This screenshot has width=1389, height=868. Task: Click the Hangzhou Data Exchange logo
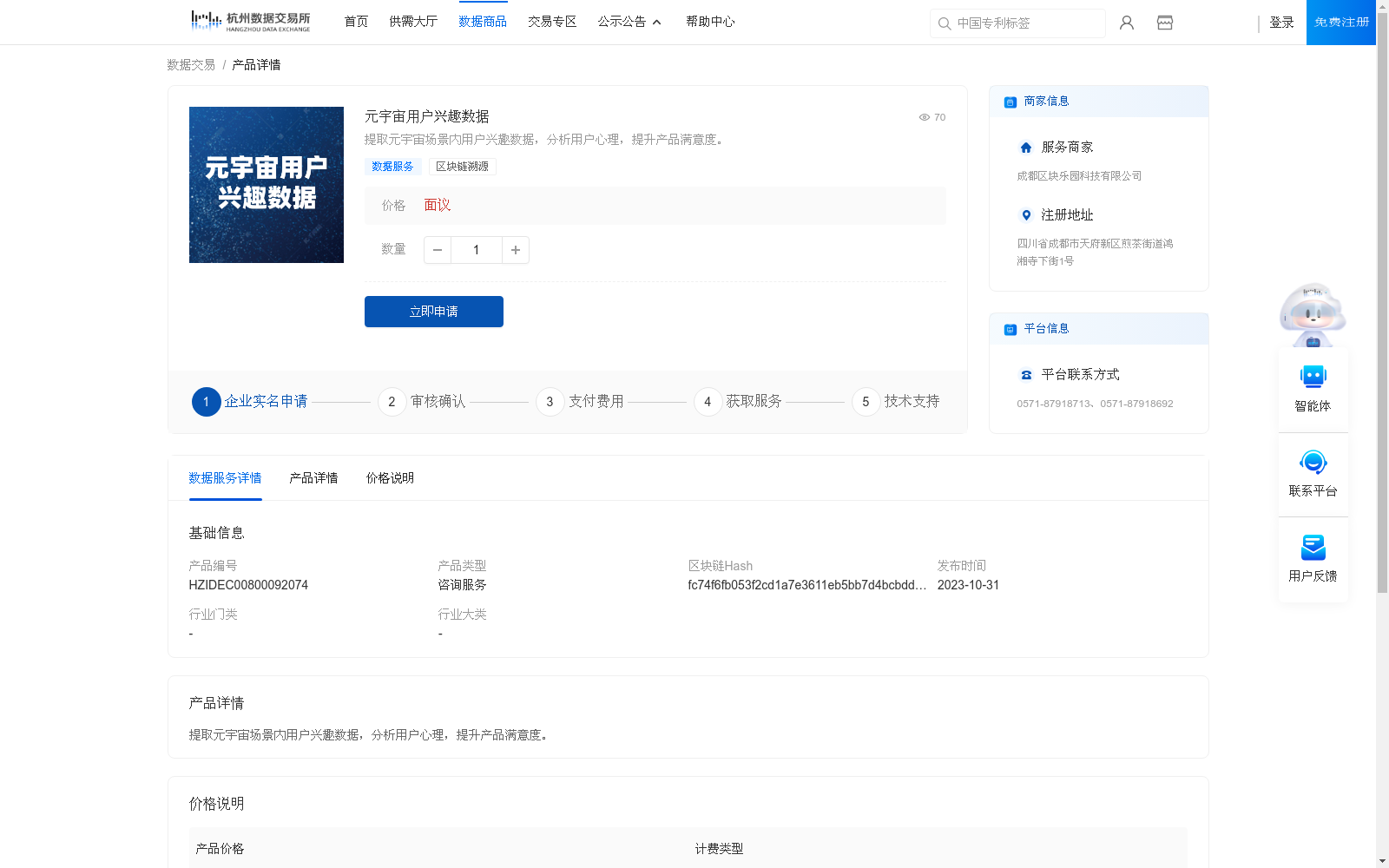click(x=250, y=22)
